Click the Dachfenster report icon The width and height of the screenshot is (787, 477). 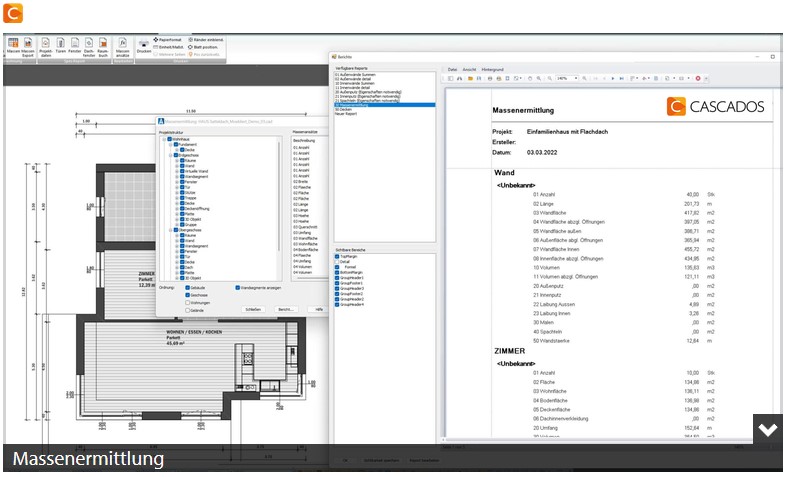coord(89,46)
